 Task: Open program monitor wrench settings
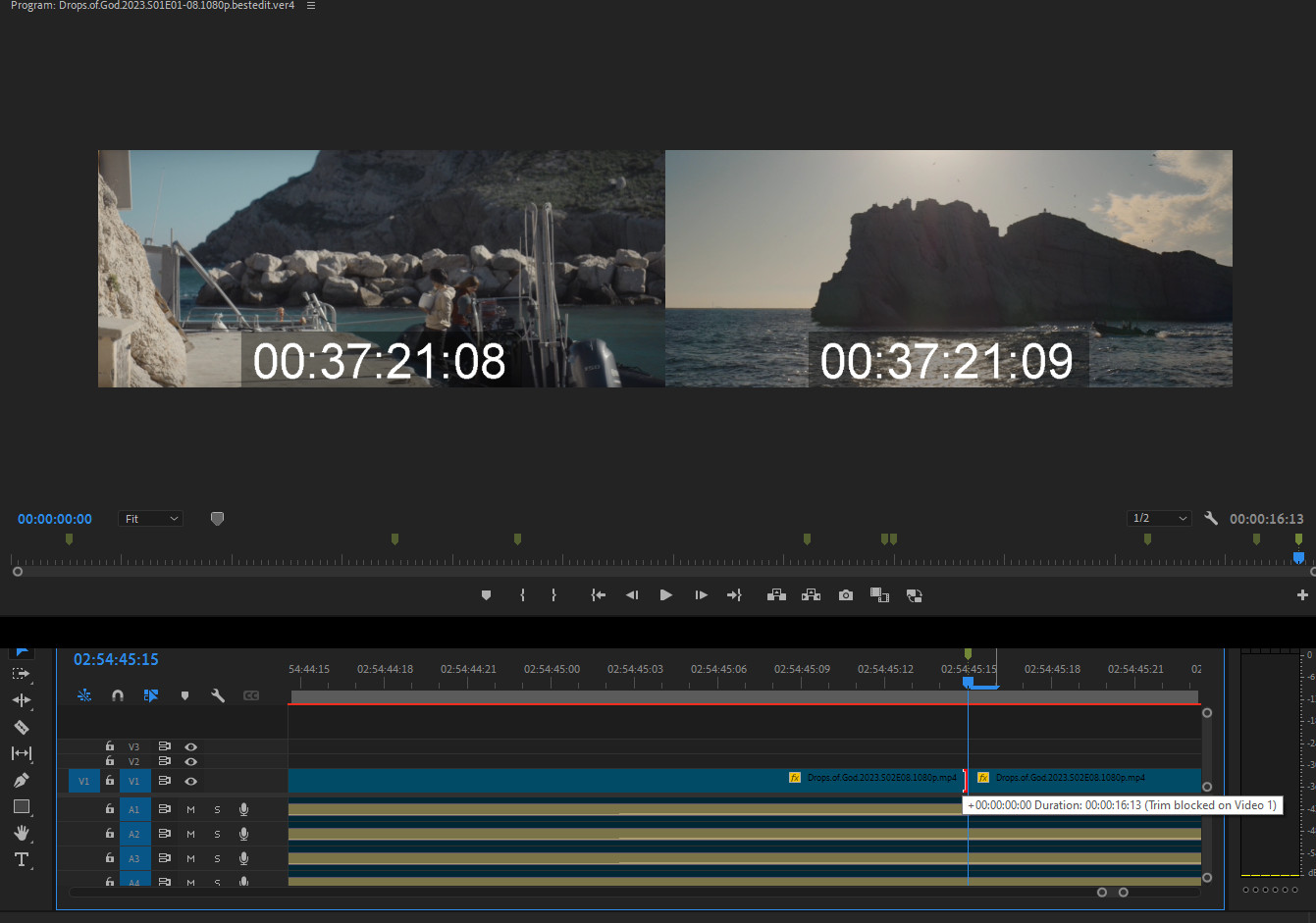click(1211, 519)
